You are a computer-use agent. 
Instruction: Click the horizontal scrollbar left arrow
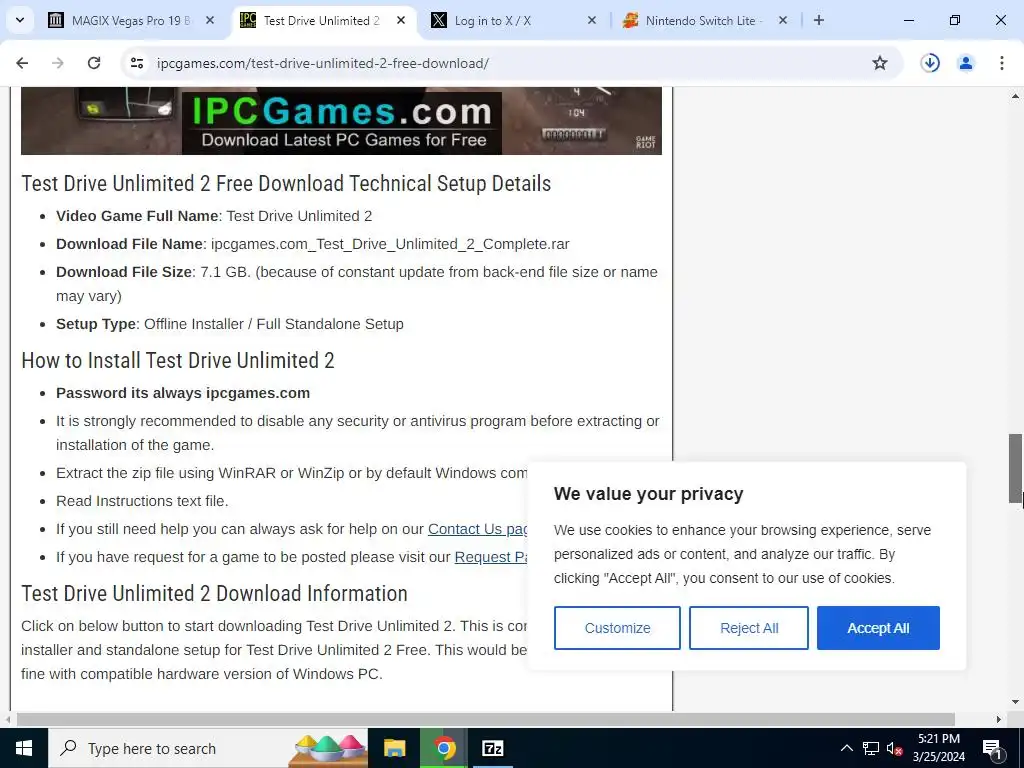pos(8,719)
